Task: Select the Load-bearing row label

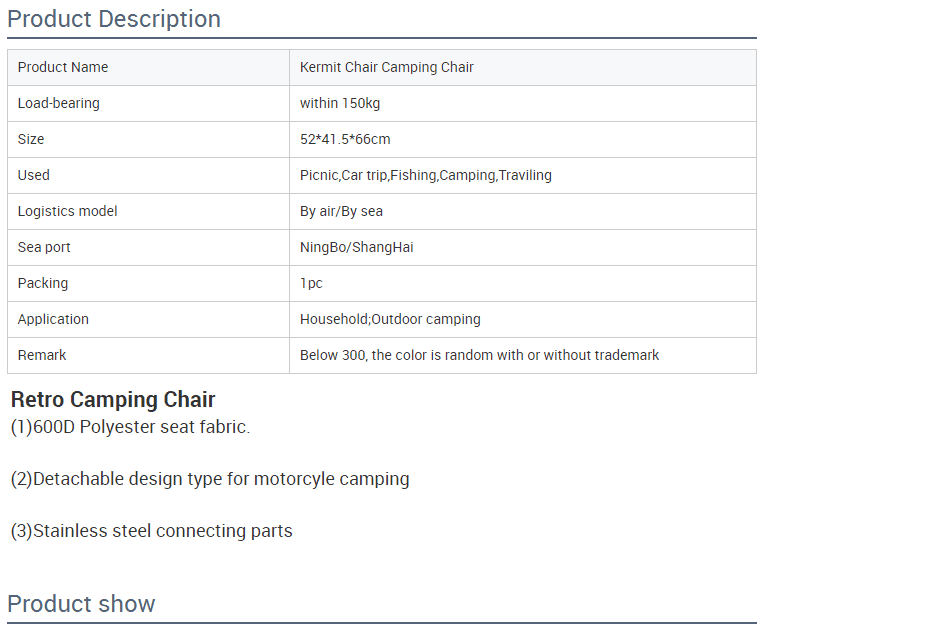Action: click(58, 103)
